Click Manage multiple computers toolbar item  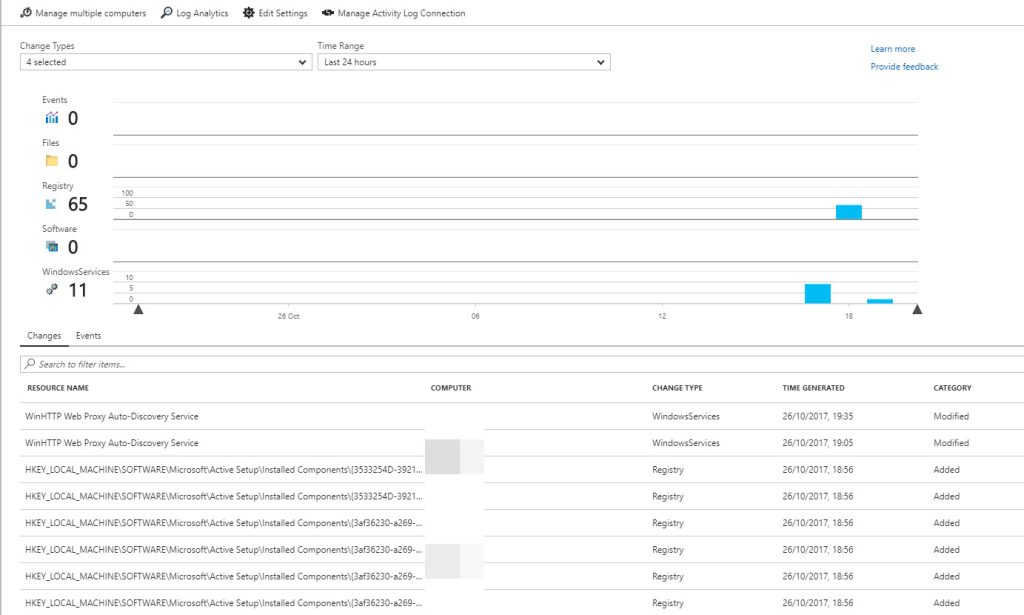point(83,13)
